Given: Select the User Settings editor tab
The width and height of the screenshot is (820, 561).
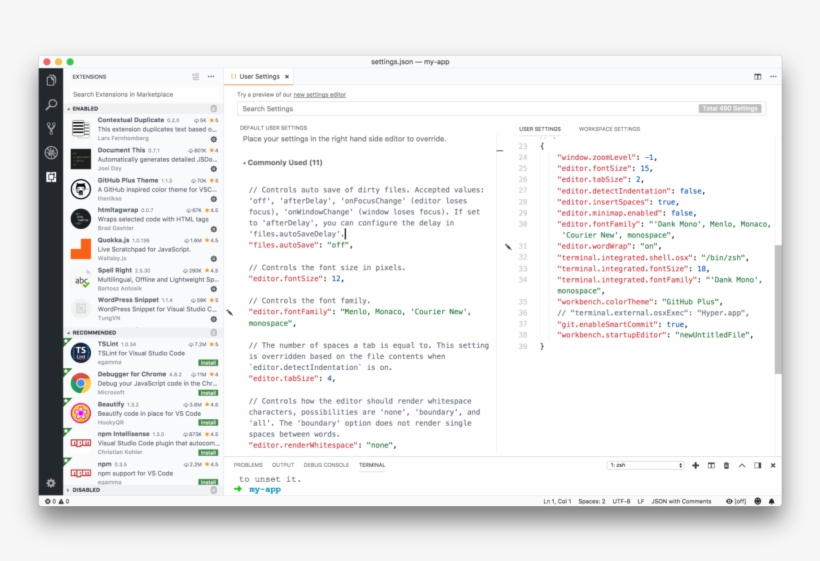Looking at the screenshot, I should (x=259, y=76).
